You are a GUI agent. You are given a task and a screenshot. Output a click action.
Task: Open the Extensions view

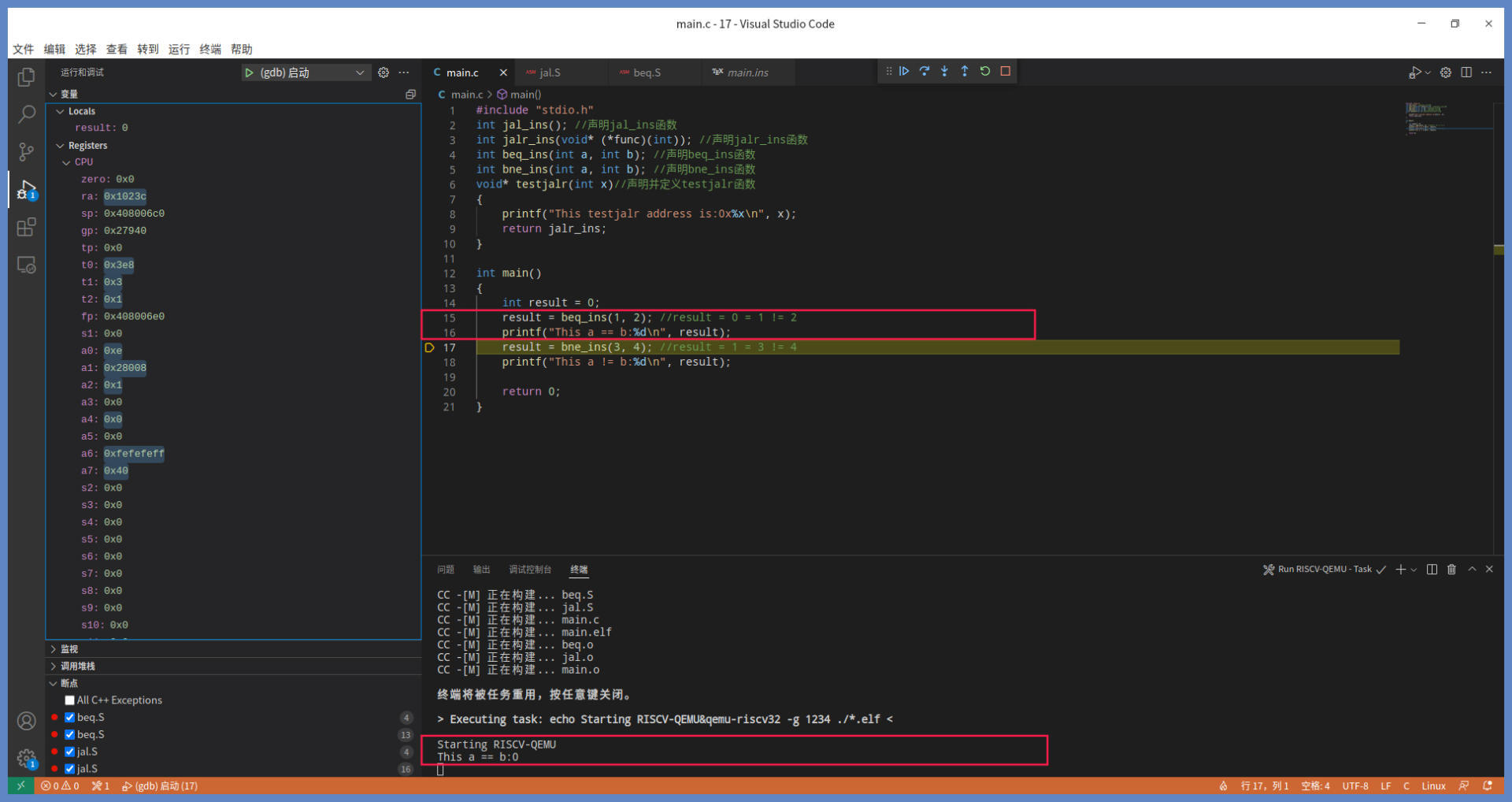(26, 228)
